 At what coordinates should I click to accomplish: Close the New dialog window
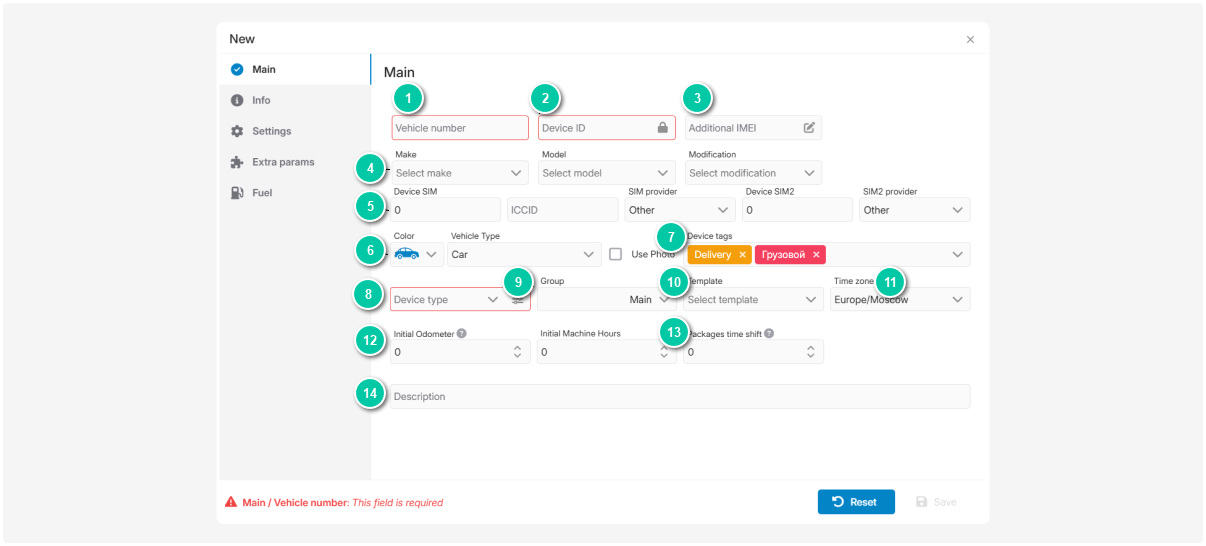pyautogui.click(x=970, y=40)
